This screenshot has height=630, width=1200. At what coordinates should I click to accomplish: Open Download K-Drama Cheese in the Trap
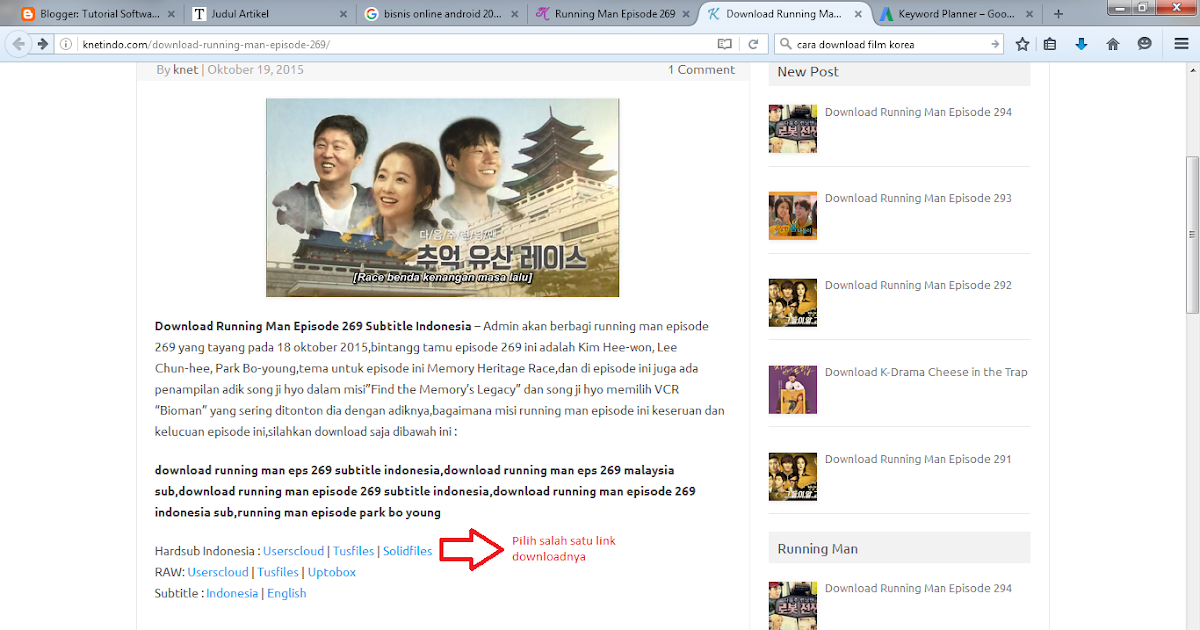(x=926, y=372)
